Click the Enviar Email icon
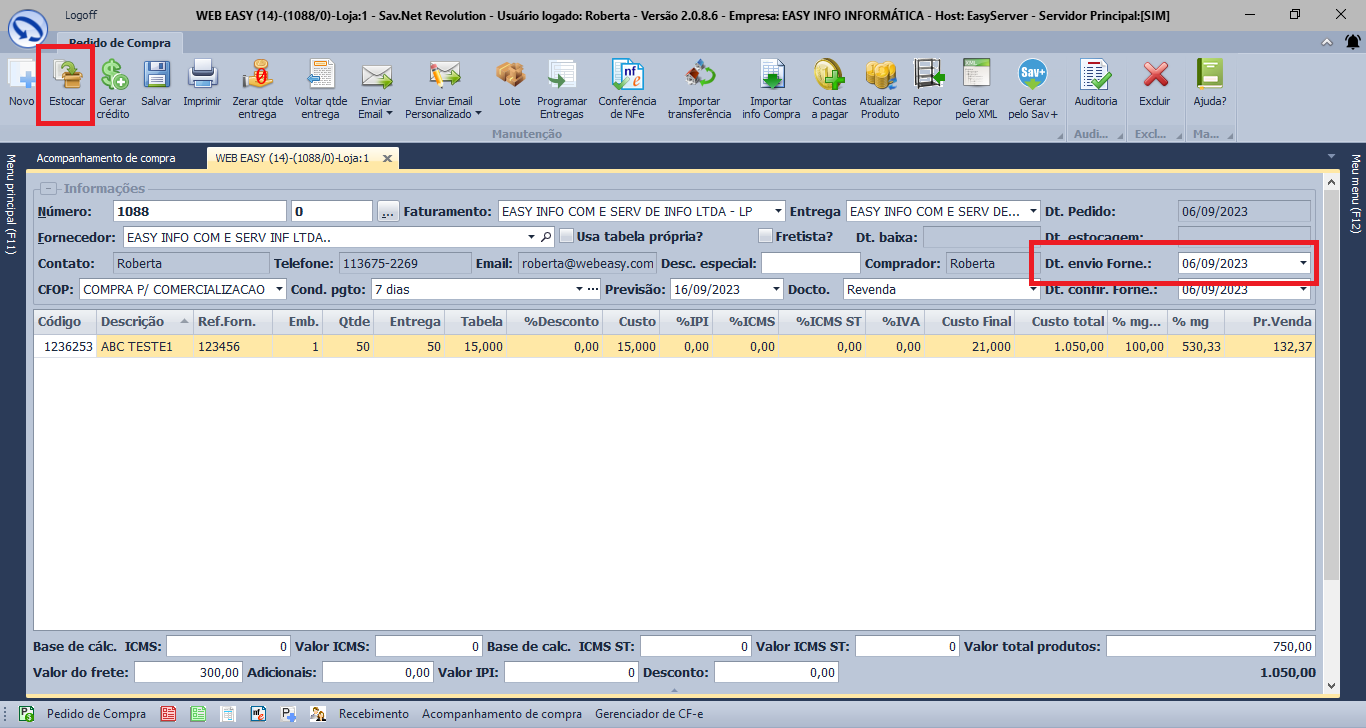The width and height of the screenshot is (1366, 728). [x=376, y=75]
